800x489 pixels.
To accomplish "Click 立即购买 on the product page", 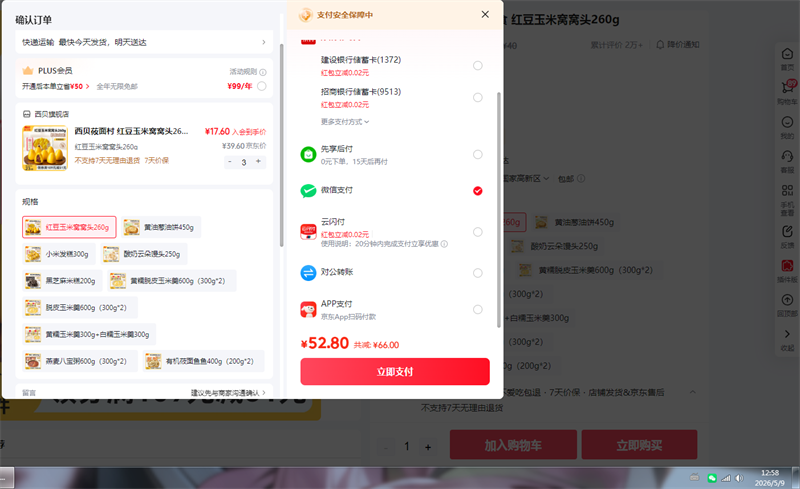I will pyautogui.click(x=639, y=445).
